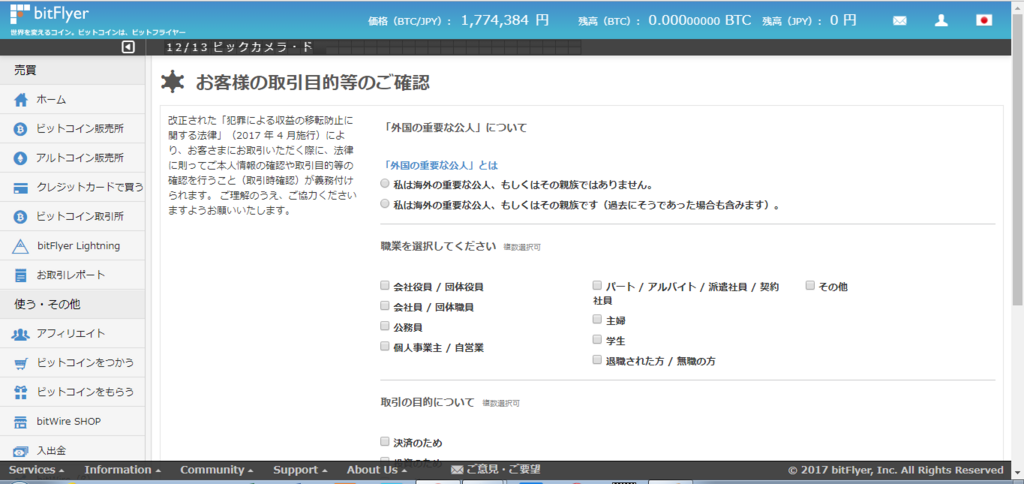
Task: Open アフィリエイト in the sidebar
Action: (x=72, y=334)
